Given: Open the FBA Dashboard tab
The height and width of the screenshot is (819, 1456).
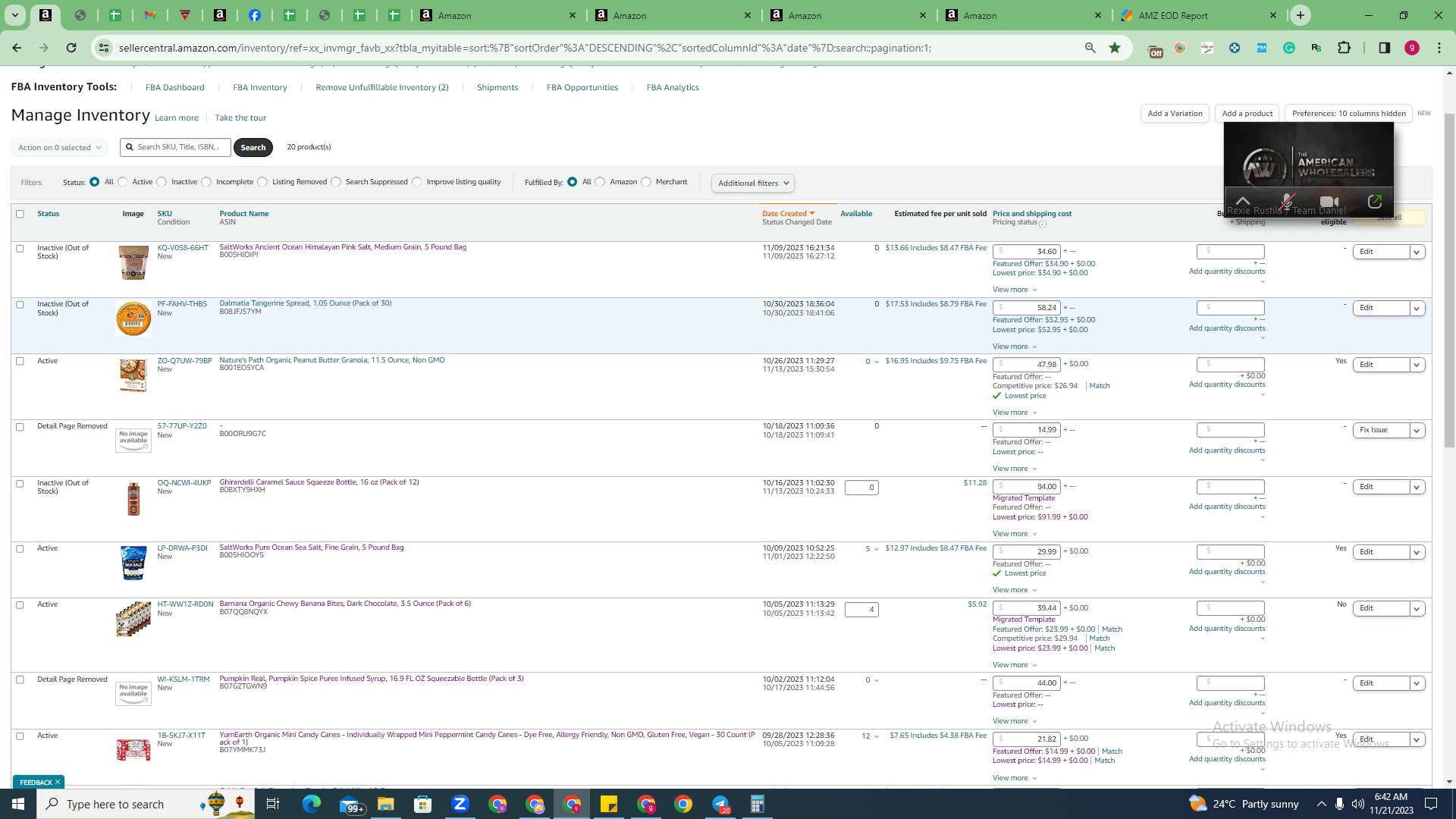Looking at the screenshot, I should point(174,87).
